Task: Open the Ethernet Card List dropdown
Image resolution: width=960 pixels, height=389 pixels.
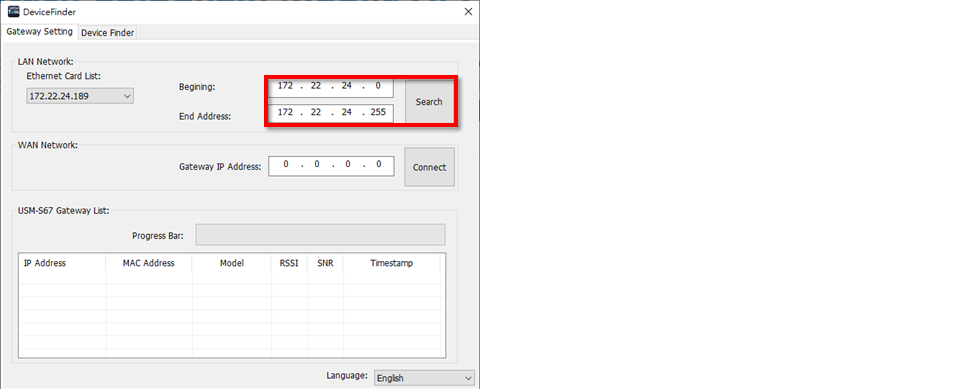Action: tap(80, 96)
